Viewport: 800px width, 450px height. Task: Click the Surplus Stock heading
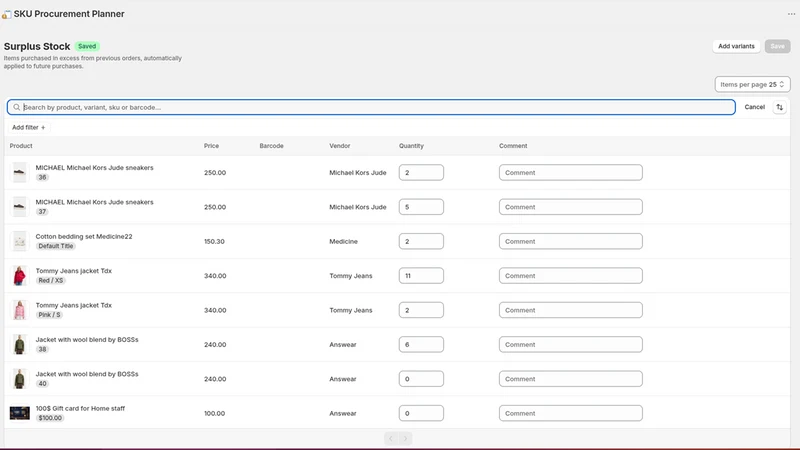point(37,46)
